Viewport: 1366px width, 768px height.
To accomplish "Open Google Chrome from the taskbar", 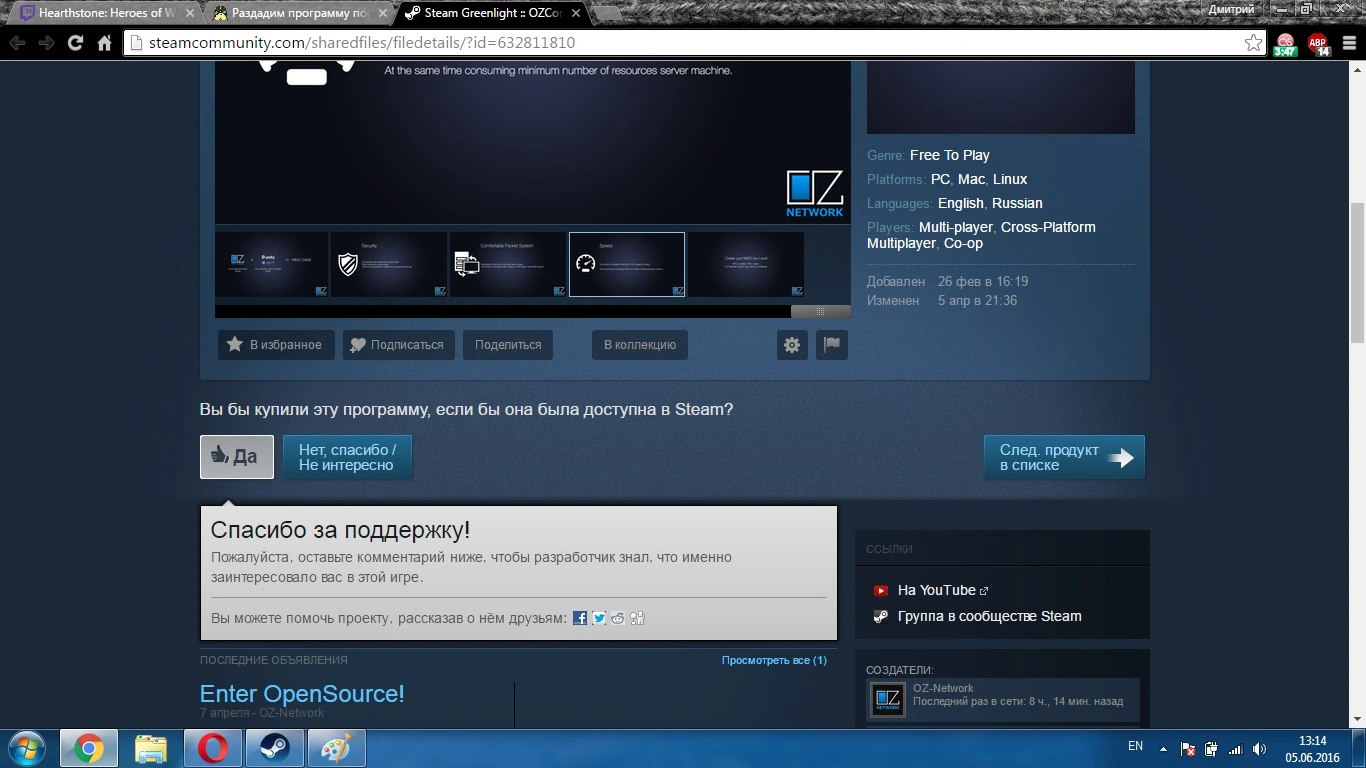I will pos(89,748).
